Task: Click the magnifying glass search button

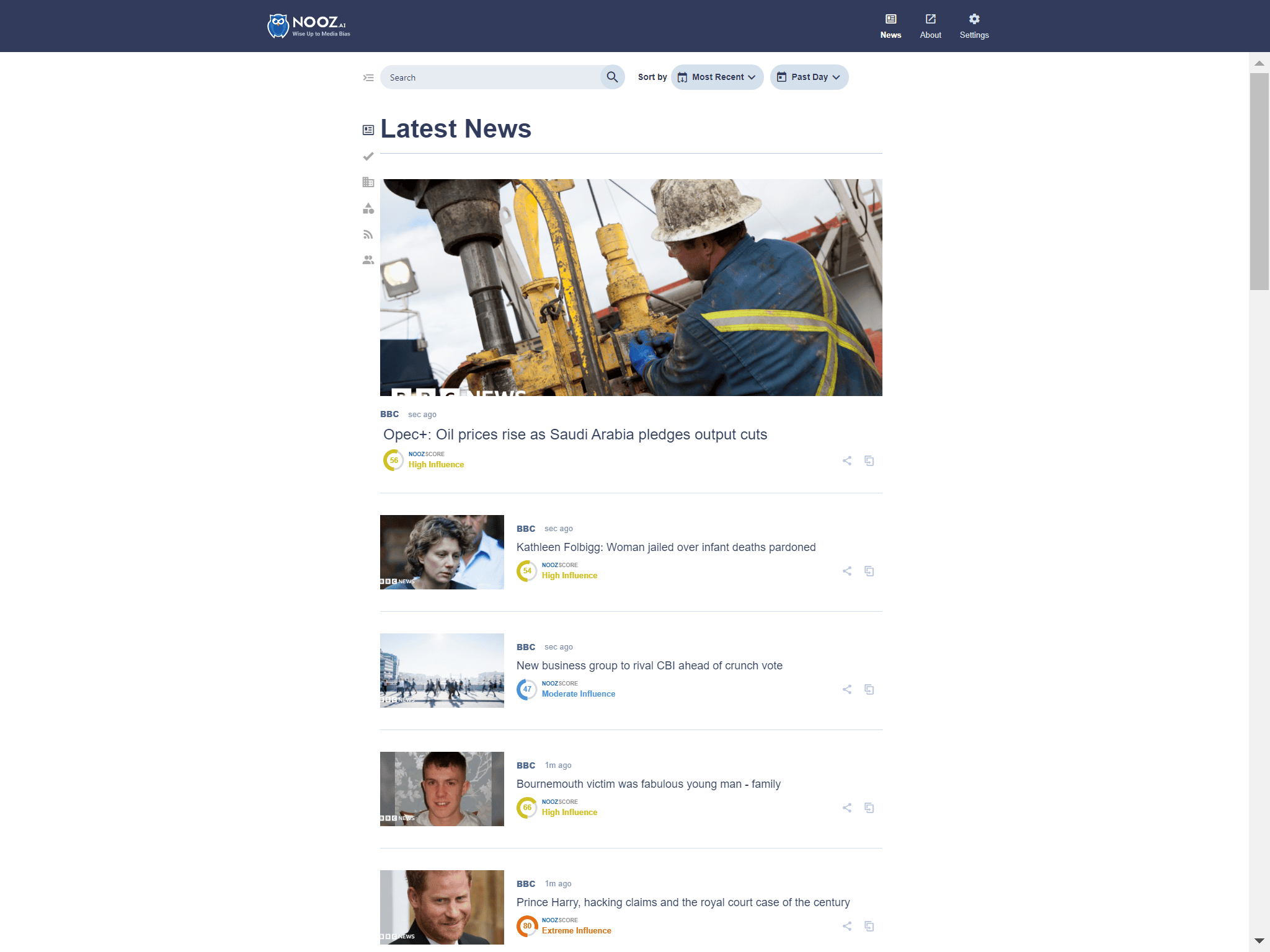Action: point(612,77)
